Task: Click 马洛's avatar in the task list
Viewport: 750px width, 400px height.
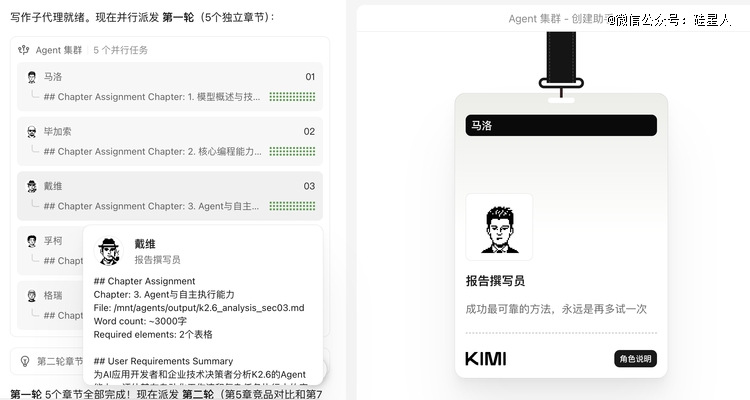Action: point(32,77)
